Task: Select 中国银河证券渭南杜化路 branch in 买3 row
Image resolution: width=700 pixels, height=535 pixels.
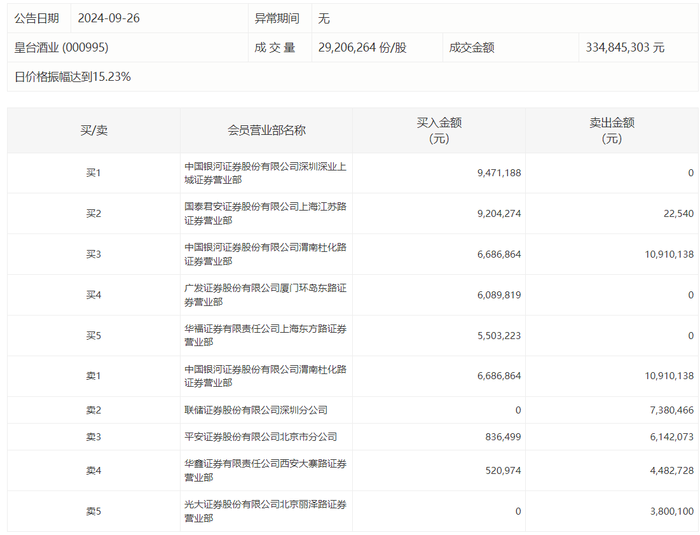Action: (265, 254)
